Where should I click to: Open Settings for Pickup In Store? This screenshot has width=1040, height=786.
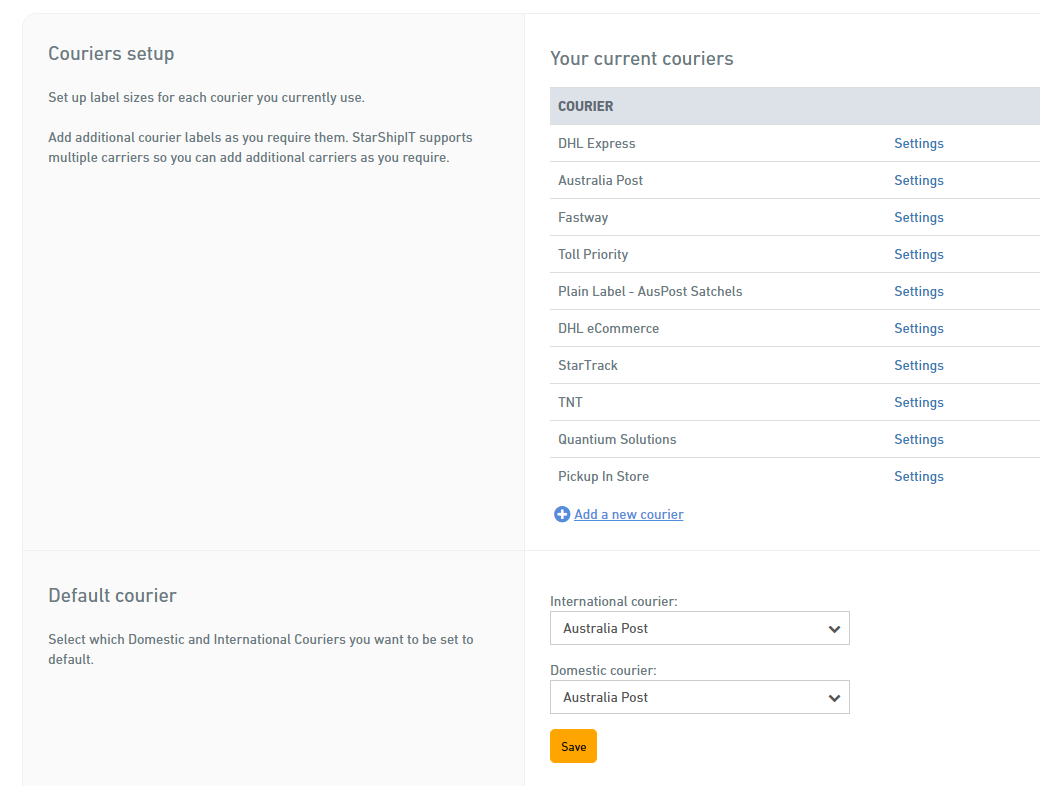(x=918, y=476)
